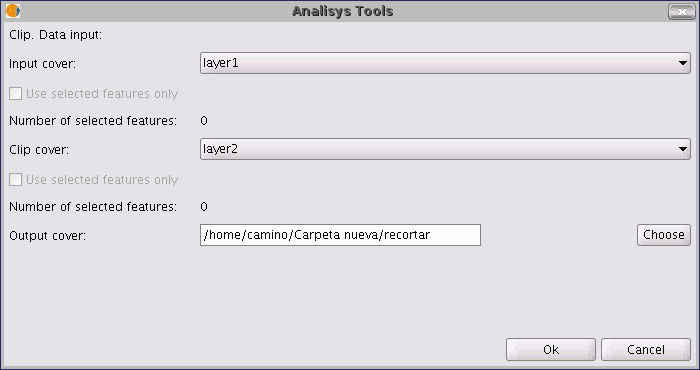Viewport: 700px width, 370px height.
Task: Expand the Clip cover dropdown arrow
Action: pyautogui.click(x=683, y=149)
